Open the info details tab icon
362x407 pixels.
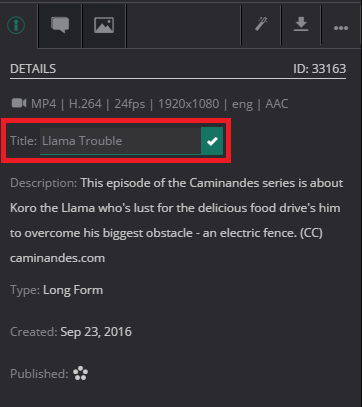coord(16,25)
